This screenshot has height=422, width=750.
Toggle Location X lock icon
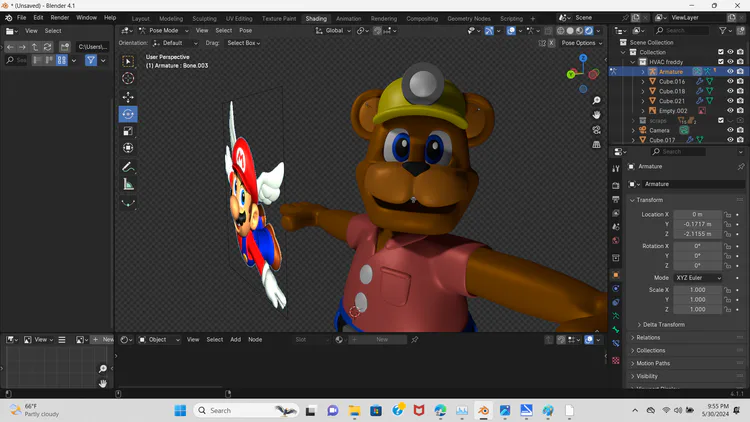pyautogui.click(x=727, y=214)
